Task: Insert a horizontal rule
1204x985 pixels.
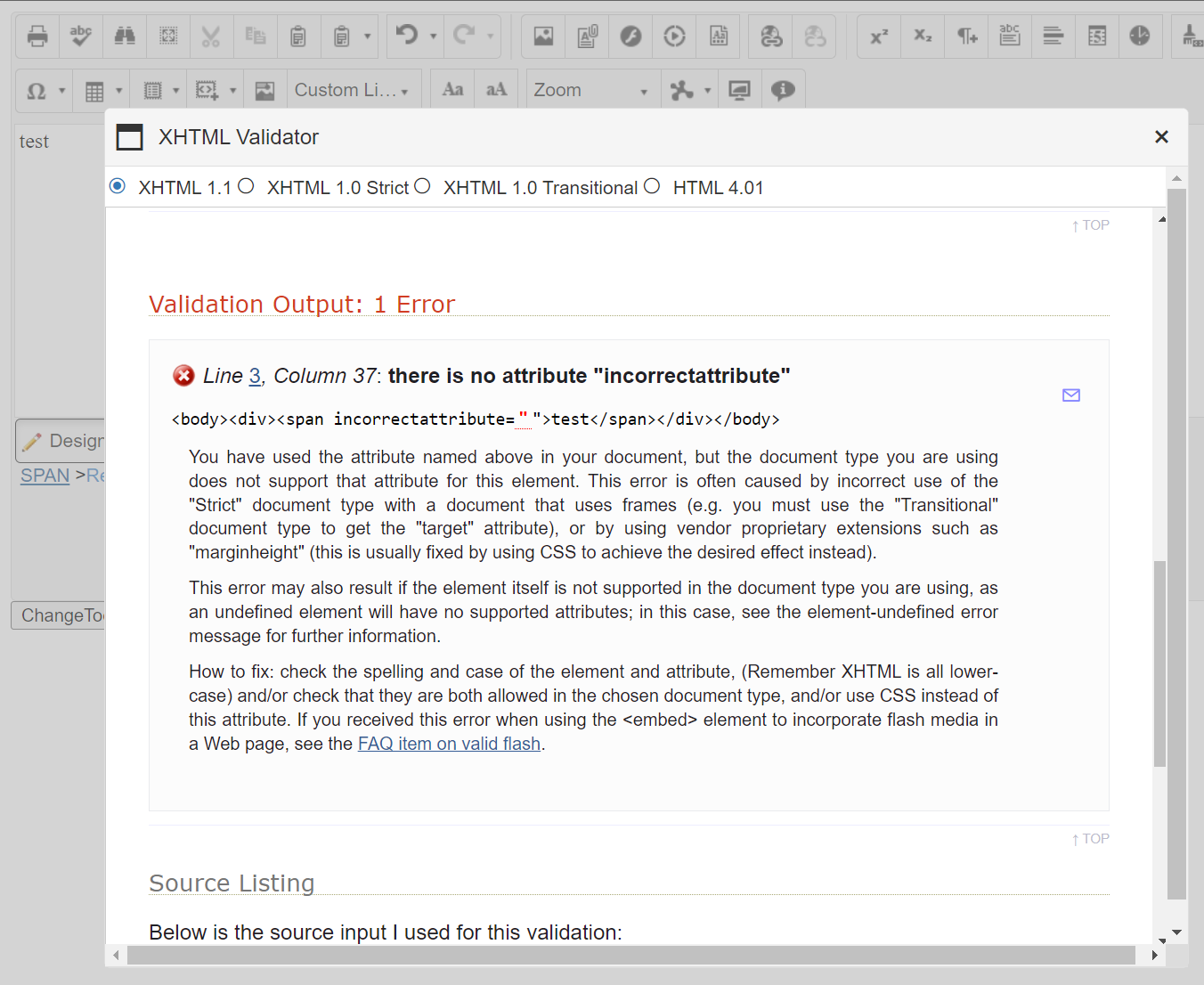Action: click(1053, 37)
